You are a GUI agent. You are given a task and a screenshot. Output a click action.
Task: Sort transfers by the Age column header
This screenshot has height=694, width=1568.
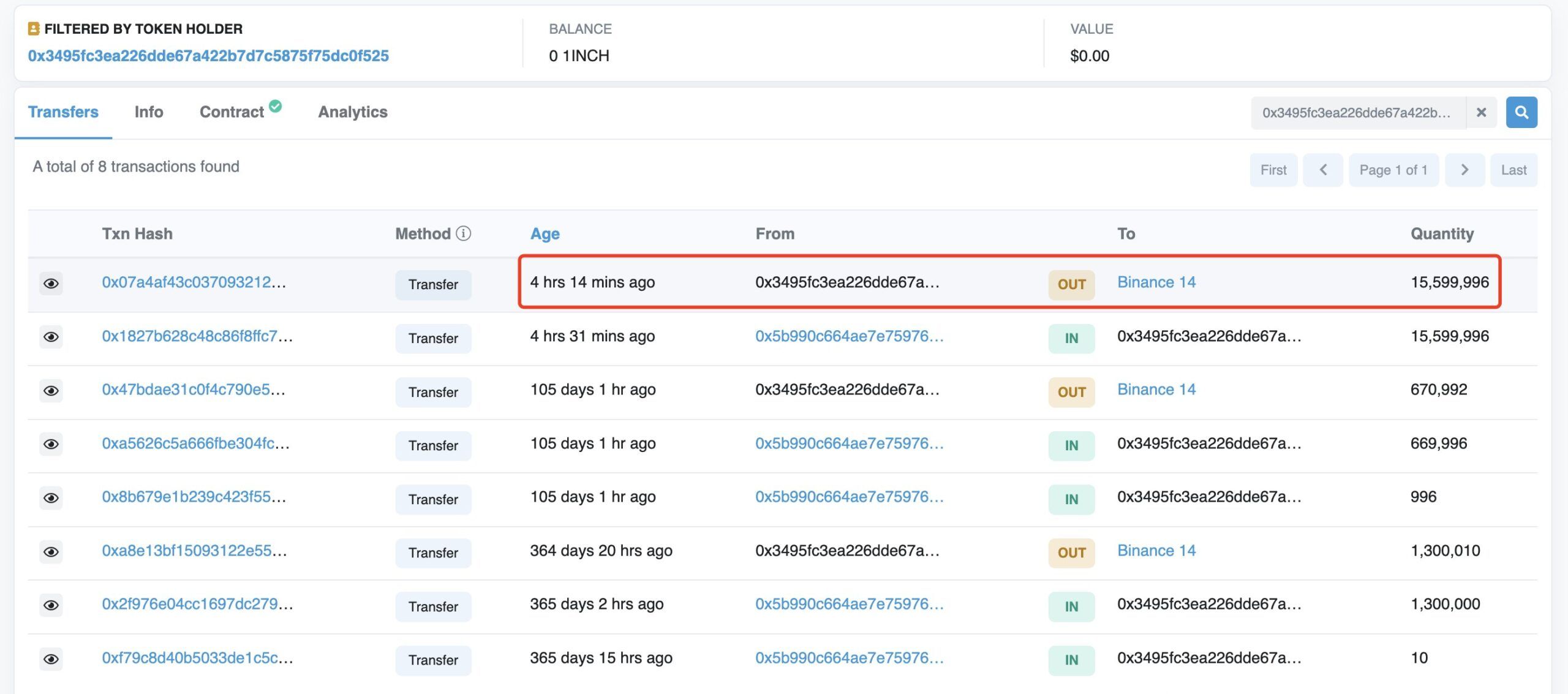click(x=545, y=233)
